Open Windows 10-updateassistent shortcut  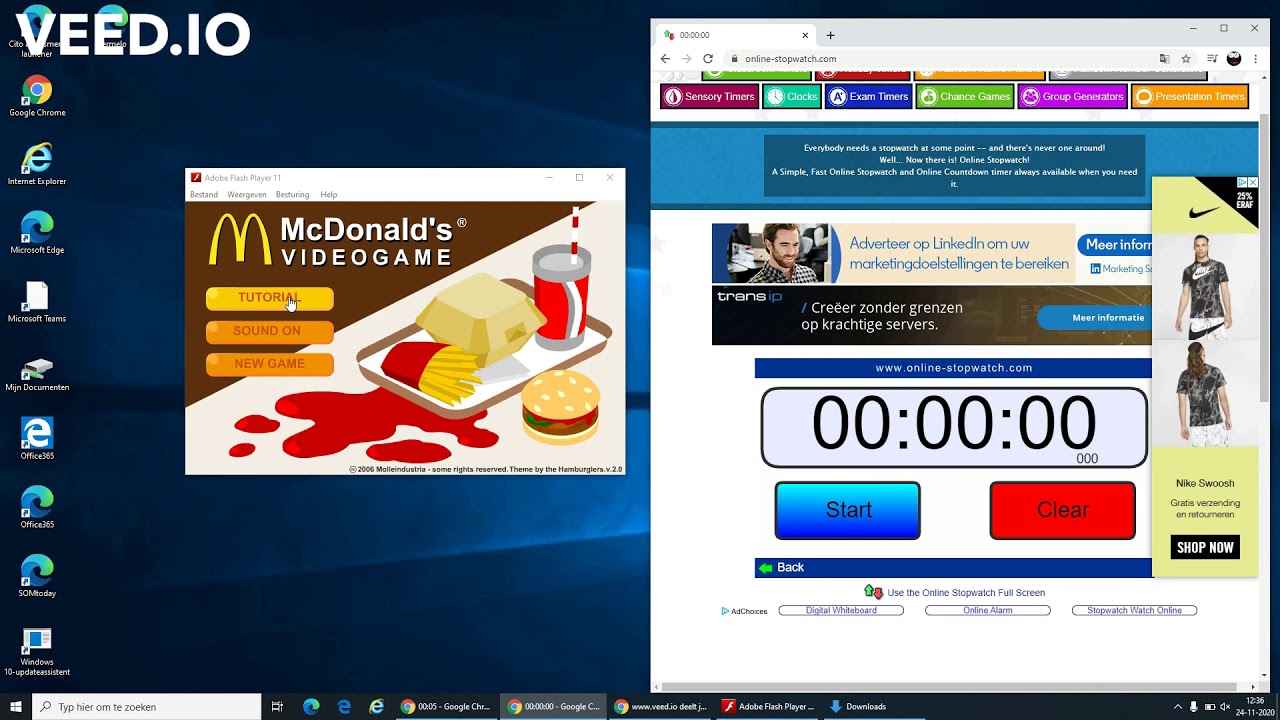(x=37, y=652)
